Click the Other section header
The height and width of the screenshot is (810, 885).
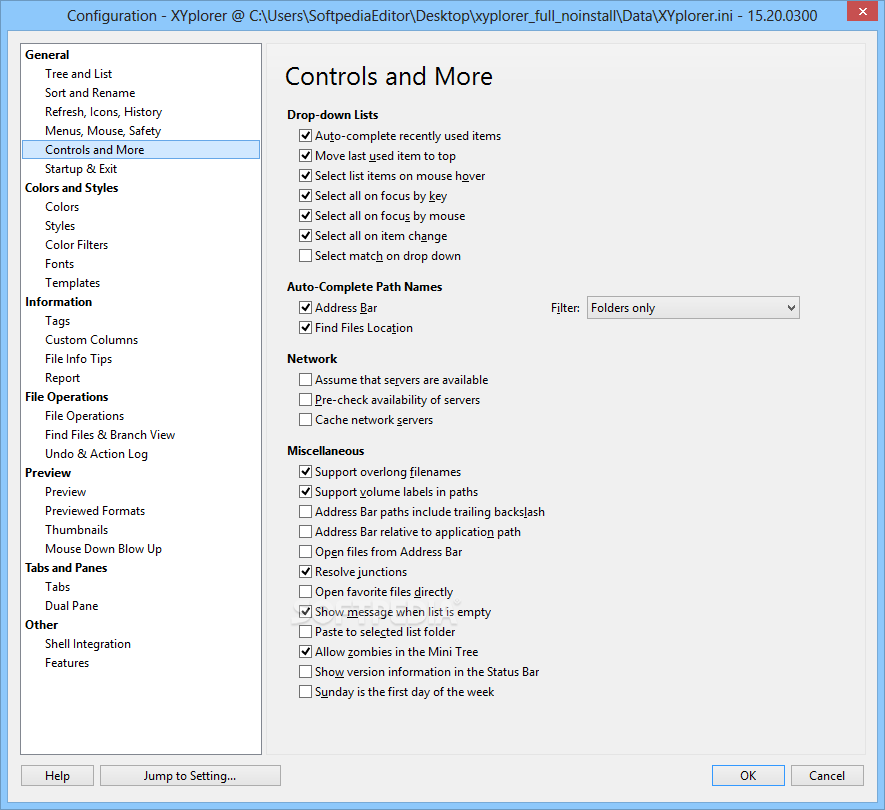41,625
